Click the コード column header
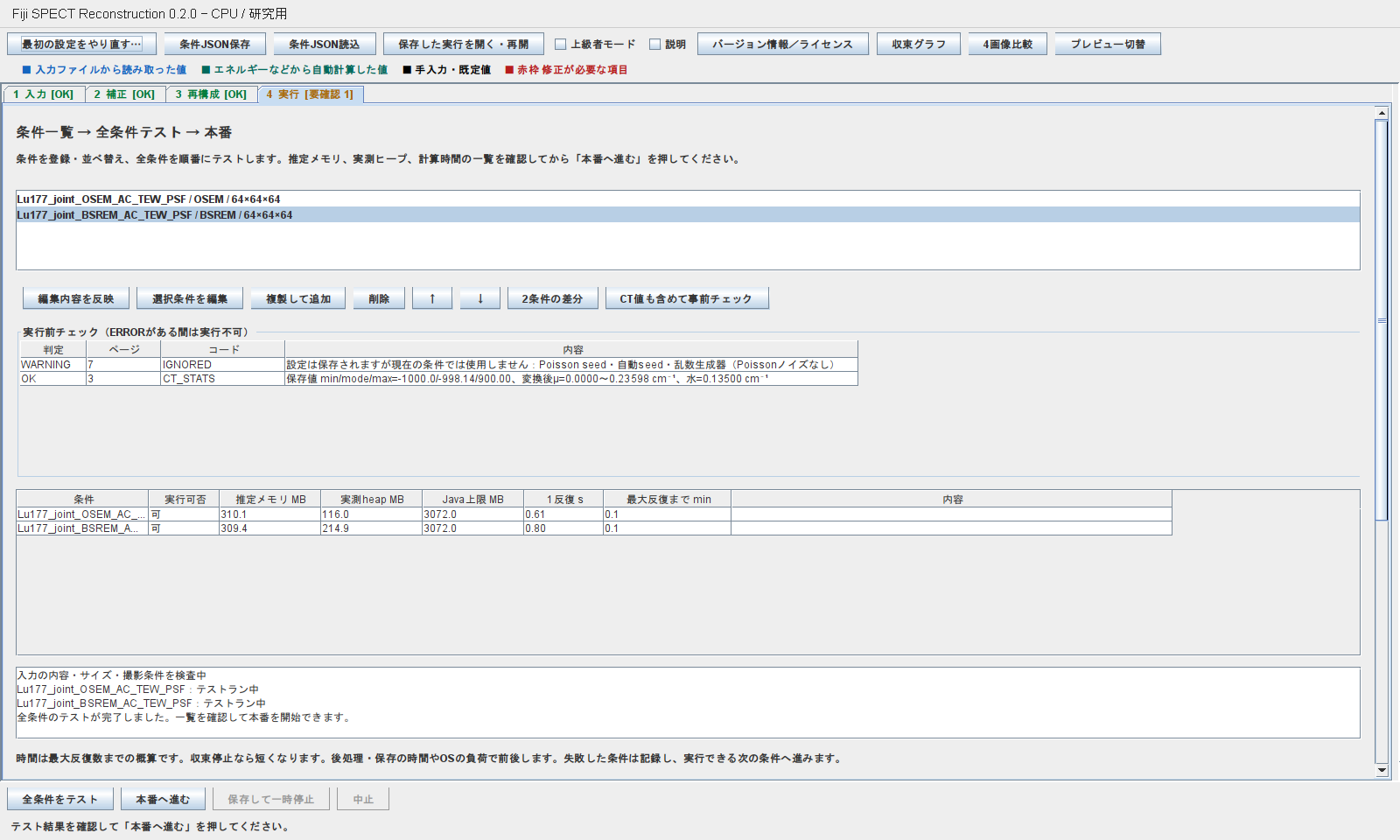Viewport: 1400px width, 840px height. 223,350
